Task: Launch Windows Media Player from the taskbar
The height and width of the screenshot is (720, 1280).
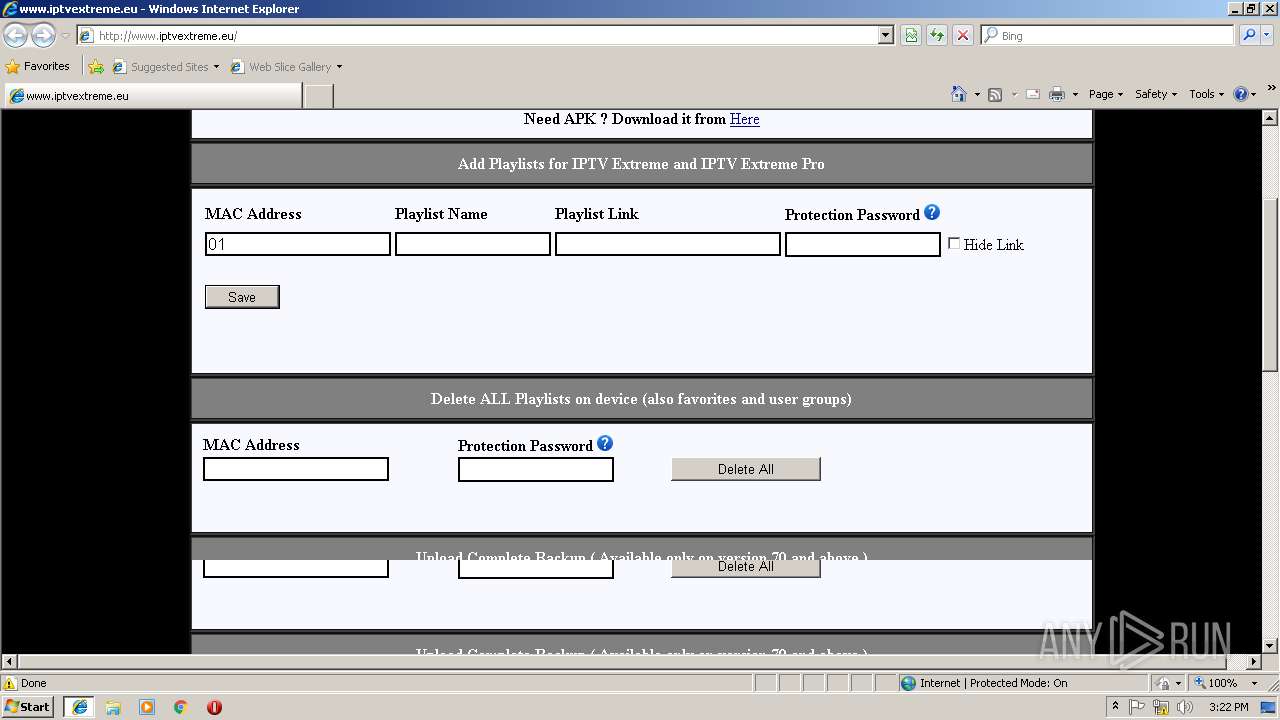Action: [x=147, y=707]
